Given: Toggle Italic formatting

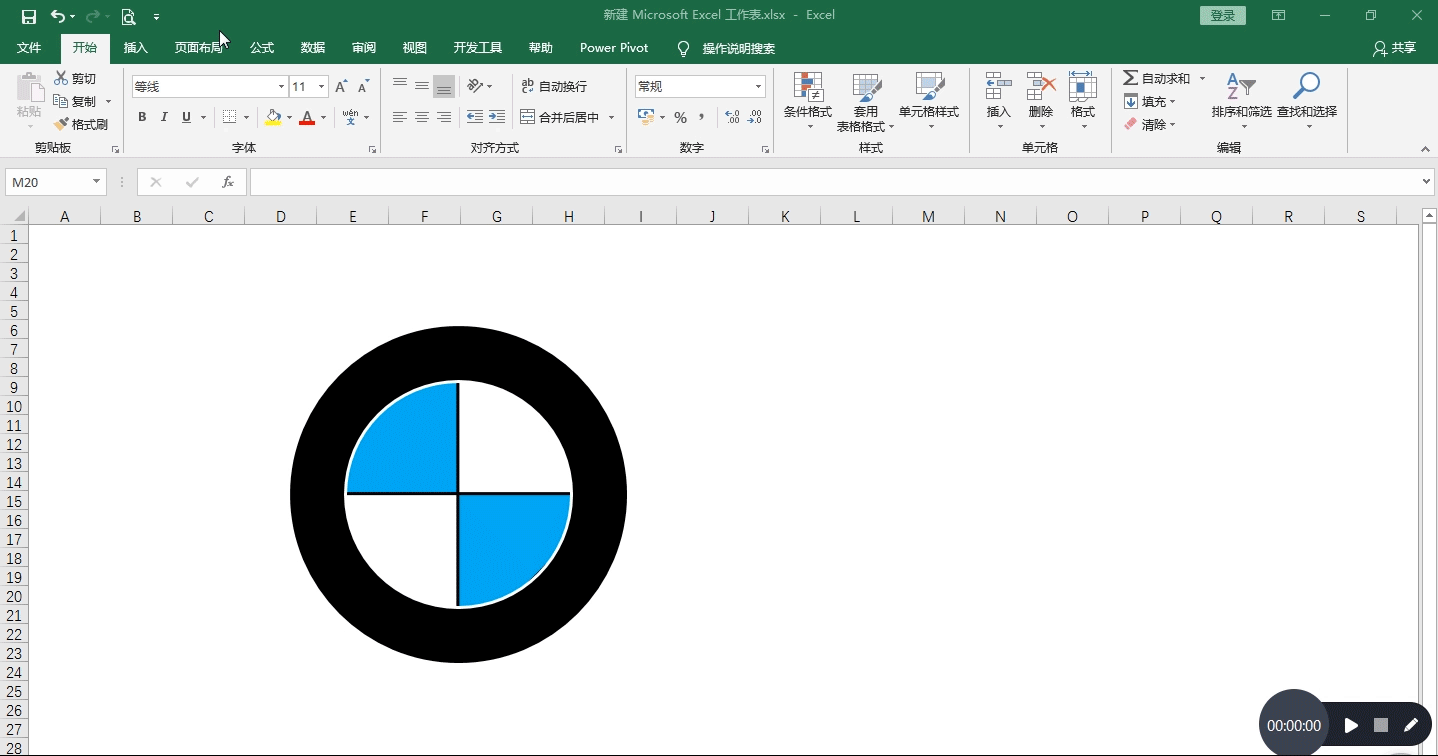Looking at the screenshot, I should [x=164, y=117].
